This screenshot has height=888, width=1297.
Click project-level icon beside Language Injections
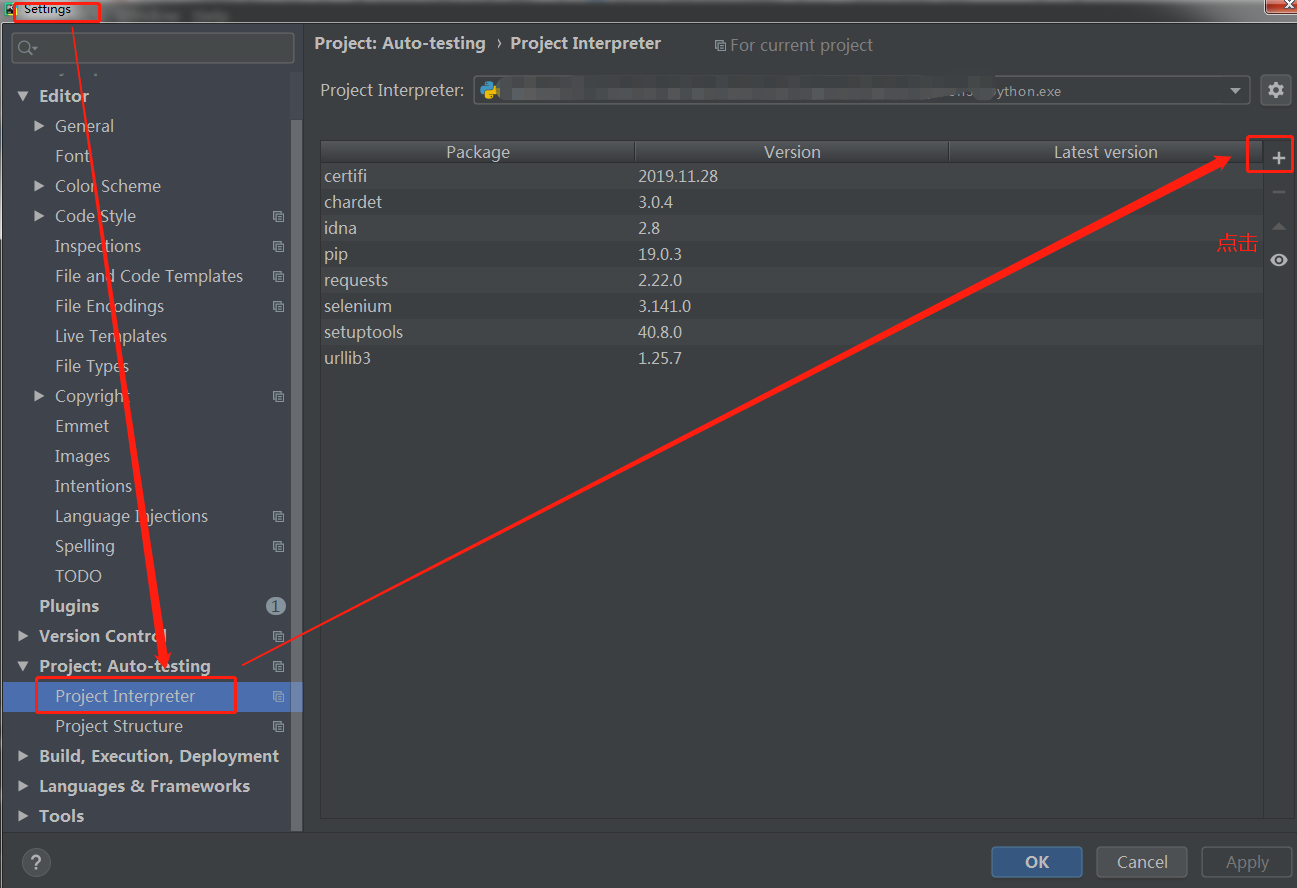coord(278,516)
